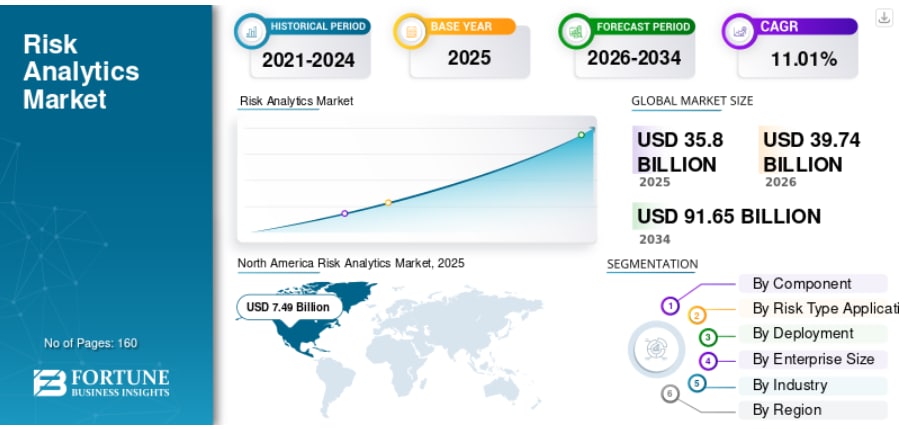Click the segmentation central circular icon
916x429 pixels.
click(656, 349)
